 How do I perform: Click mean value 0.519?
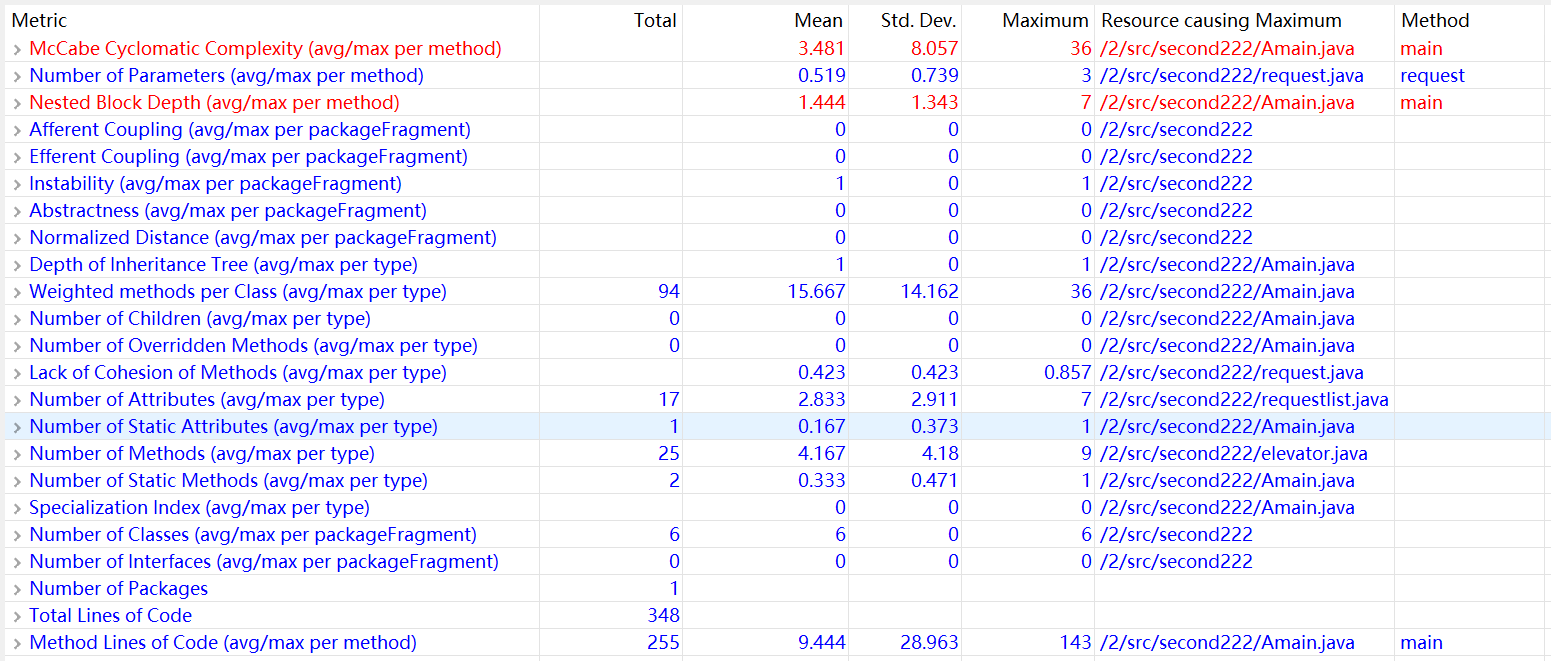click(x=822, y=75)
